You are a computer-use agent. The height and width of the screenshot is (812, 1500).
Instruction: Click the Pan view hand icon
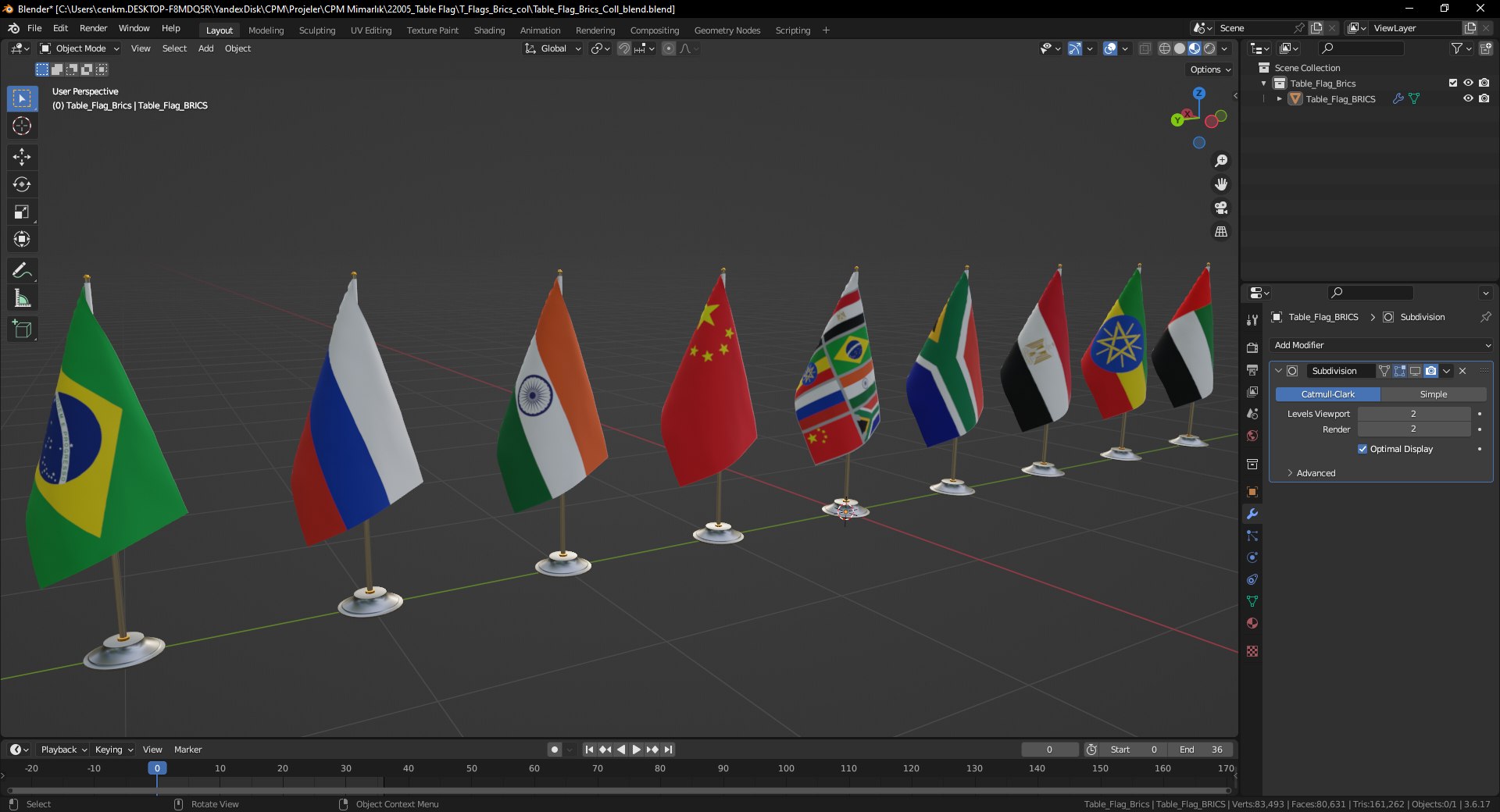1221,184
